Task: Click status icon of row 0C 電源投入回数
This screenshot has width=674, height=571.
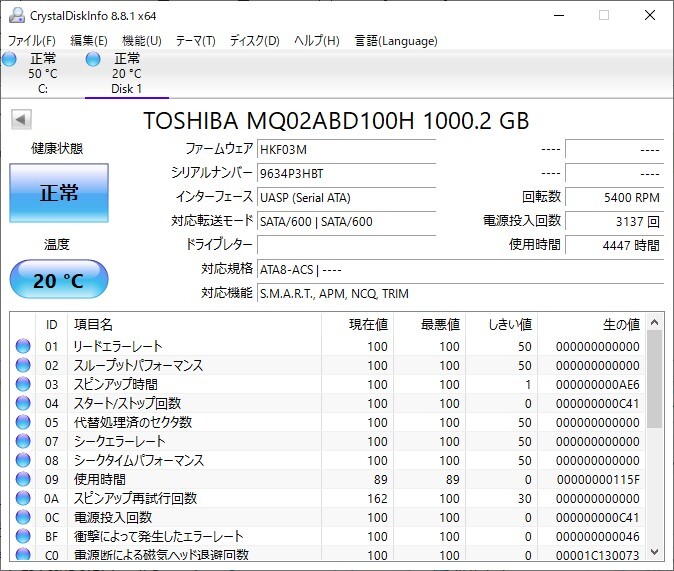Action: 23,517
